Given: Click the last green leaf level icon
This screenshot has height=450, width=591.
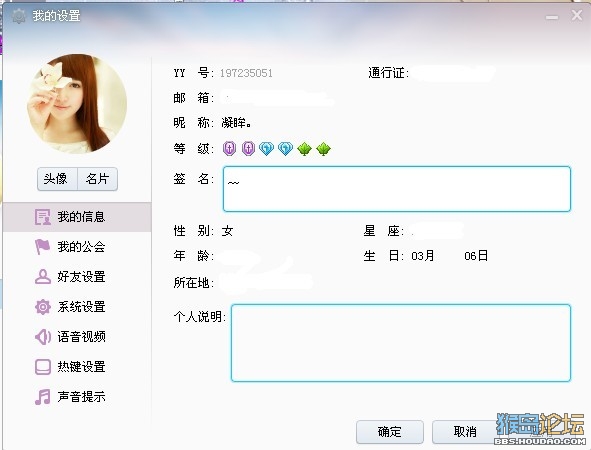Looking at the screenshot, I should pos(323,149).
